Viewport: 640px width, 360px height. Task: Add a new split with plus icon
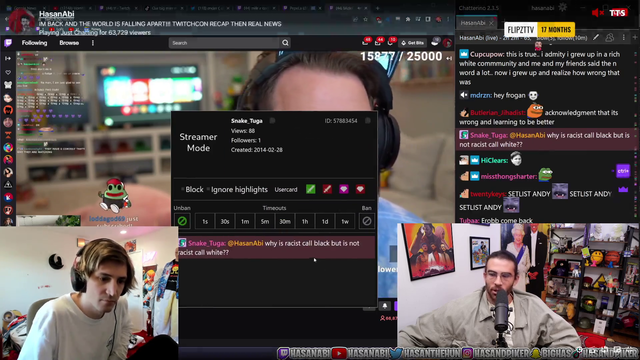(635, 38)
